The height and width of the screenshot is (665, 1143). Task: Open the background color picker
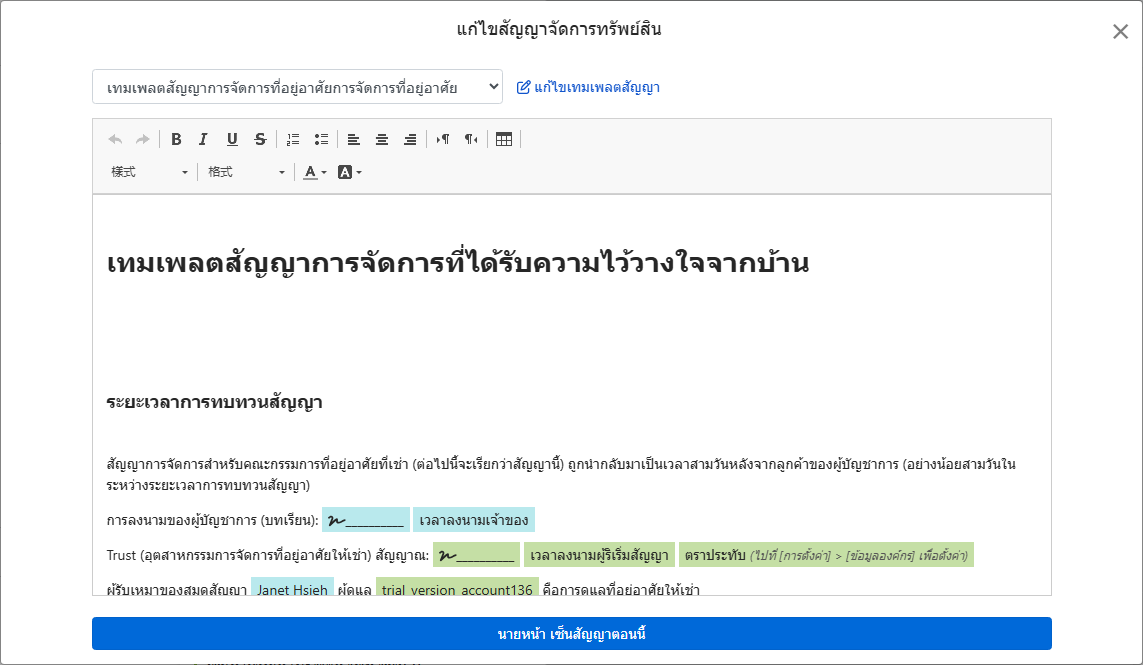tap(350, 172)
